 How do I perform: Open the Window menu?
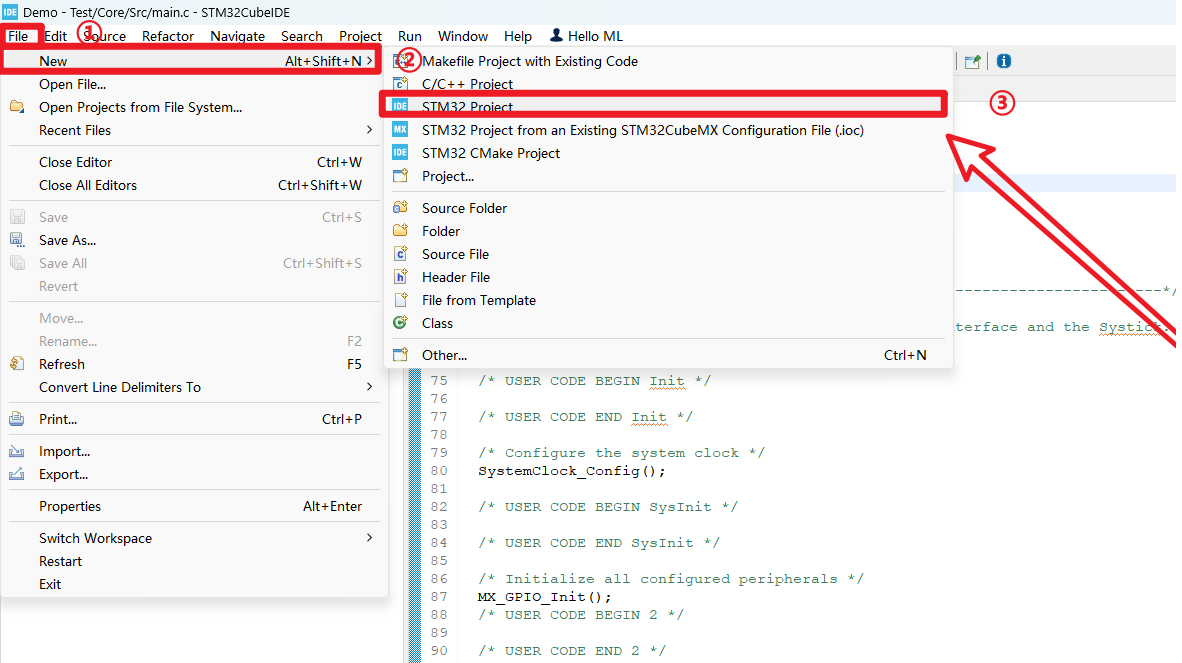click(463, 36)
